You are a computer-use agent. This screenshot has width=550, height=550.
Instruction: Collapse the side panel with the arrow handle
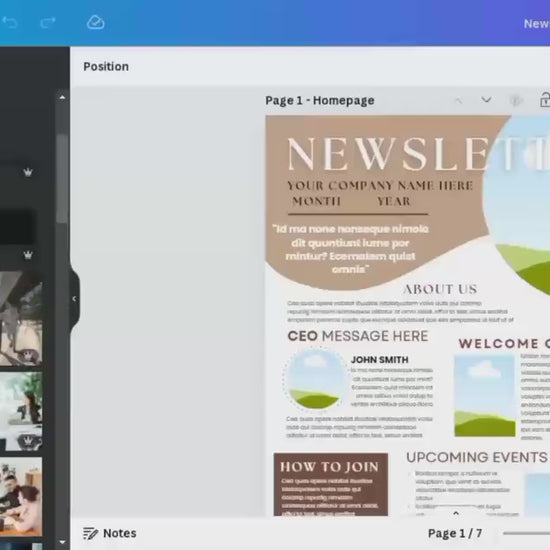[x=74, y=299]
